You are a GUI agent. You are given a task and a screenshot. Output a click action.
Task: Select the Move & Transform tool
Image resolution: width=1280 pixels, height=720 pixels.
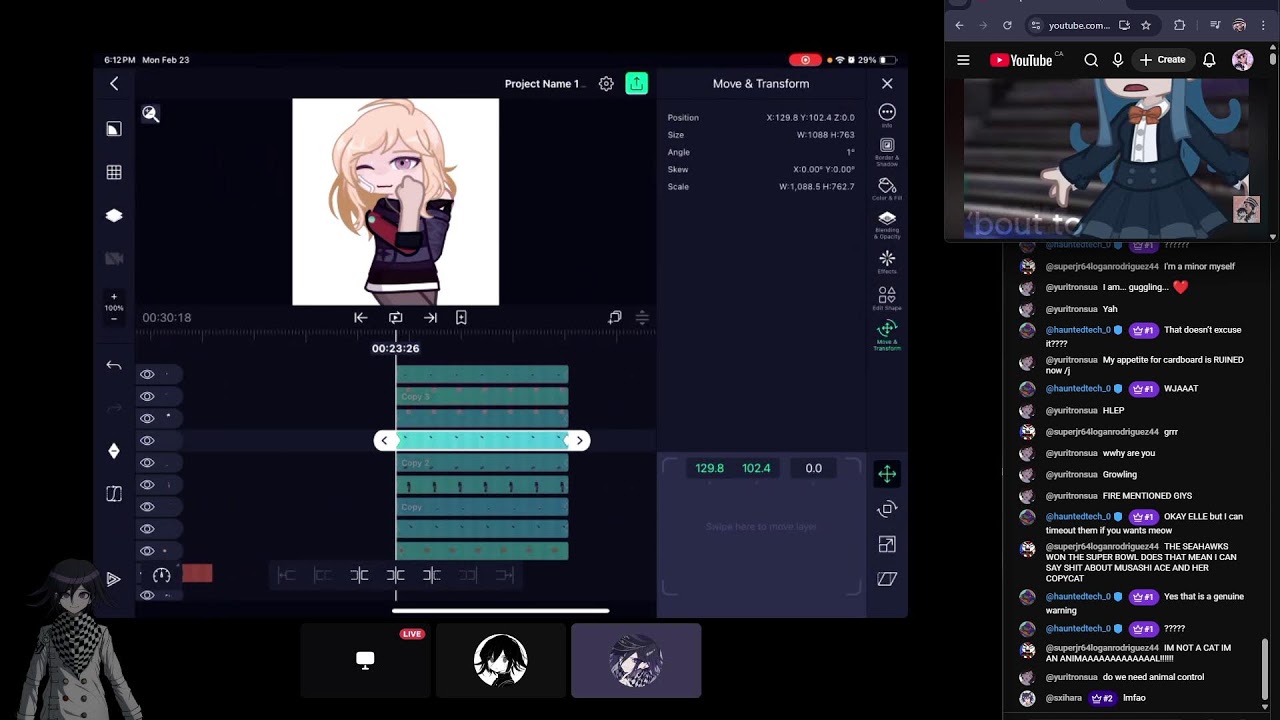point(887,336)
